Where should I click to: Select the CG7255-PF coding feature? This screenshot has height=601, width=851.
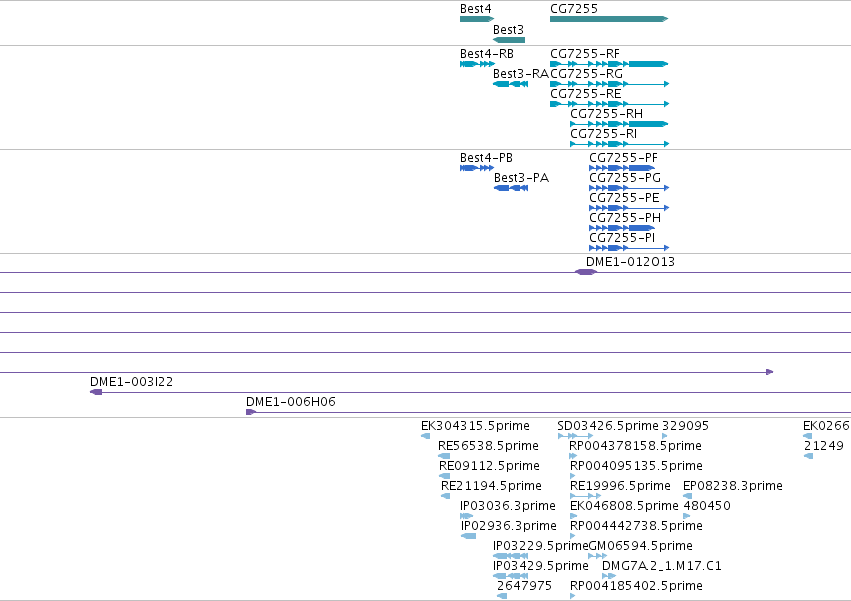click(622, 168)
